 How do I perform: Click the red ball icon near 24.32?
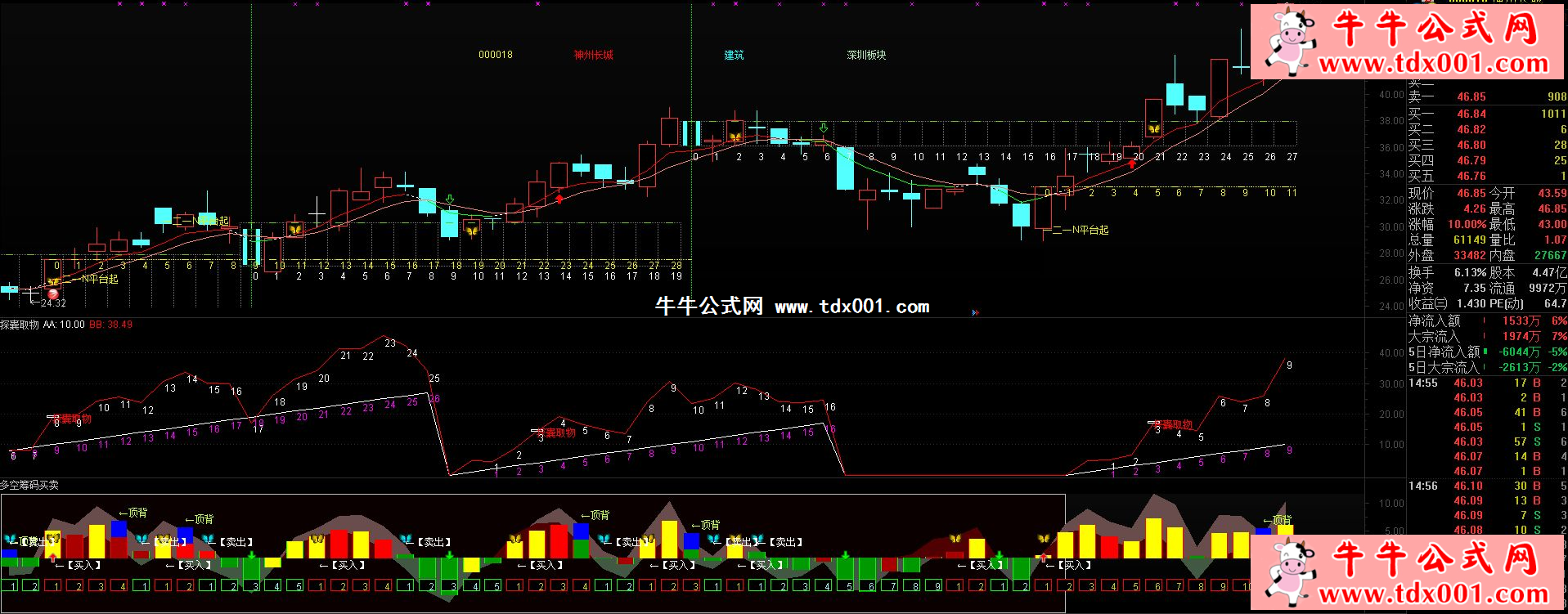click(53, 294)
